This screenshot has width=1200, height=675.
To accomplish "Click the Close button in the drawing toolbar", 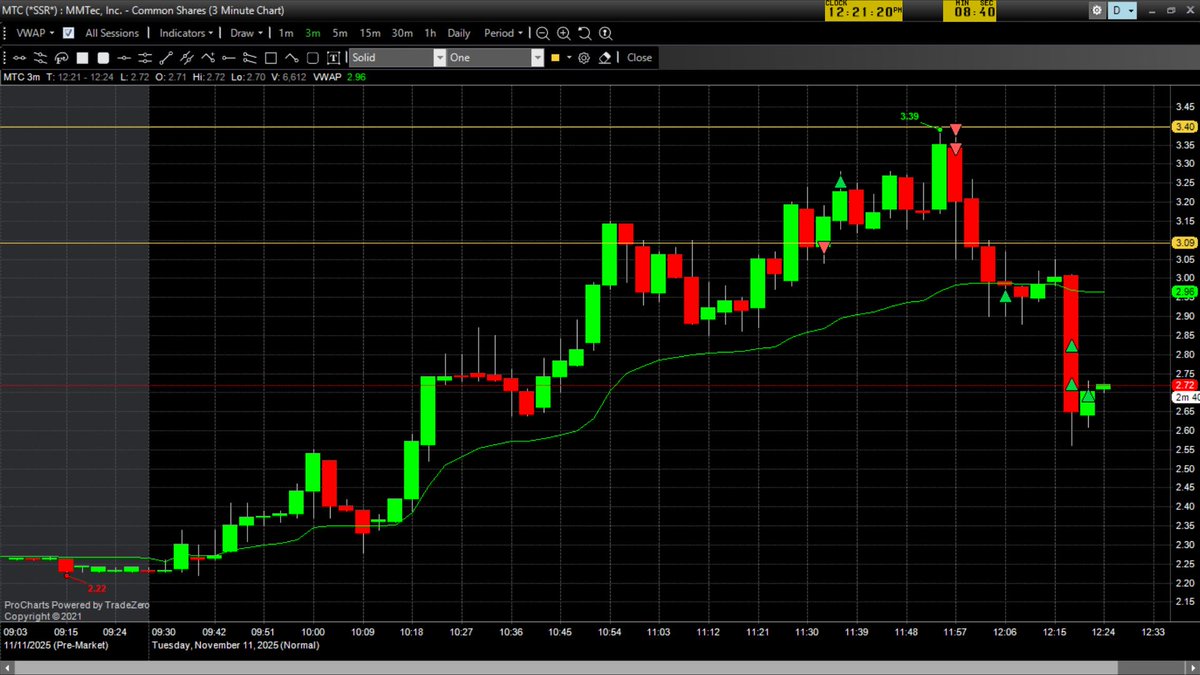I will point(638,57).
